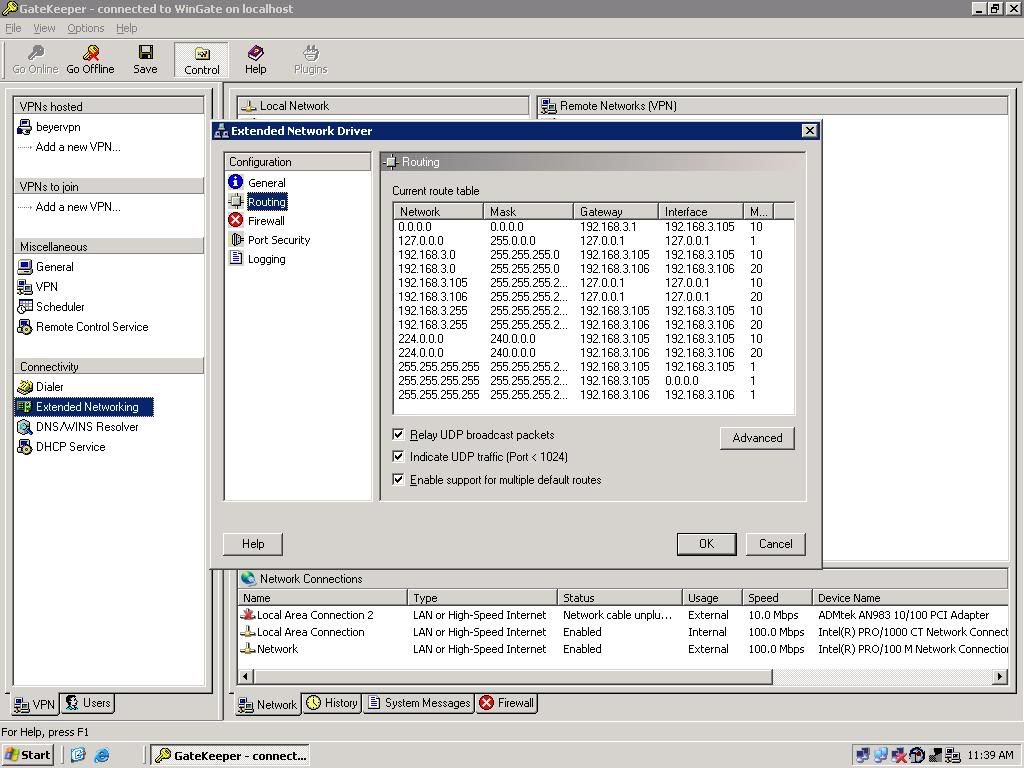
Task: Click the Advanced button
Action: point(757,438)
